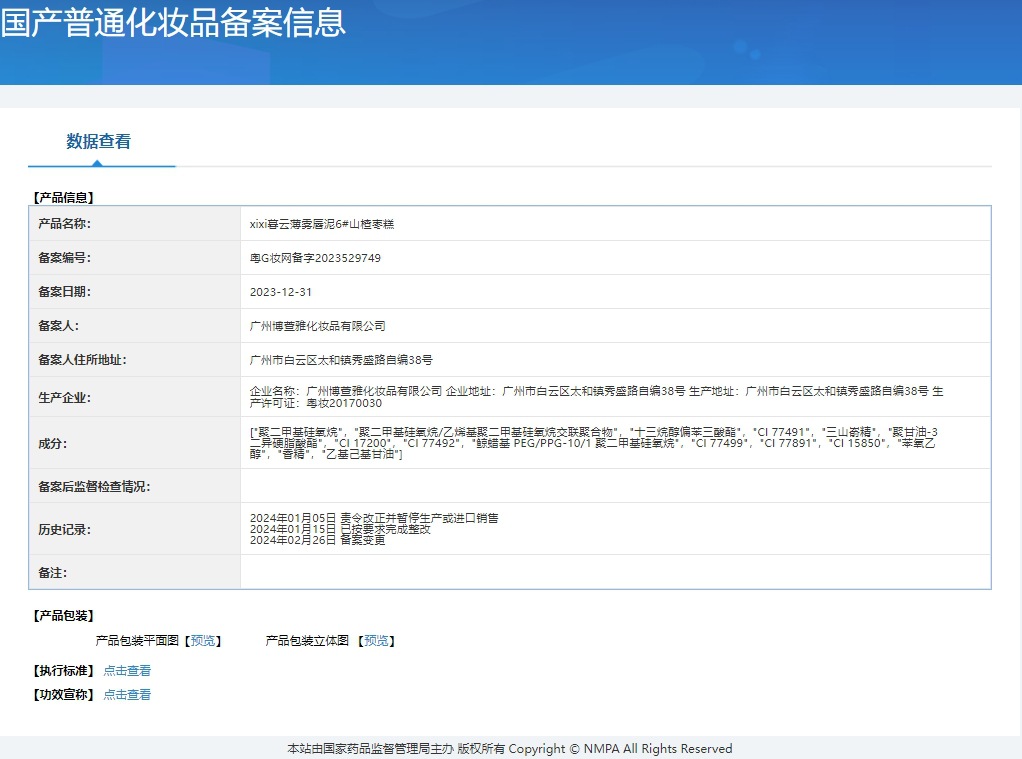1022x759 pixels.
Task: Open 点击查看 link for 执行标准
Action: (127, 670)
